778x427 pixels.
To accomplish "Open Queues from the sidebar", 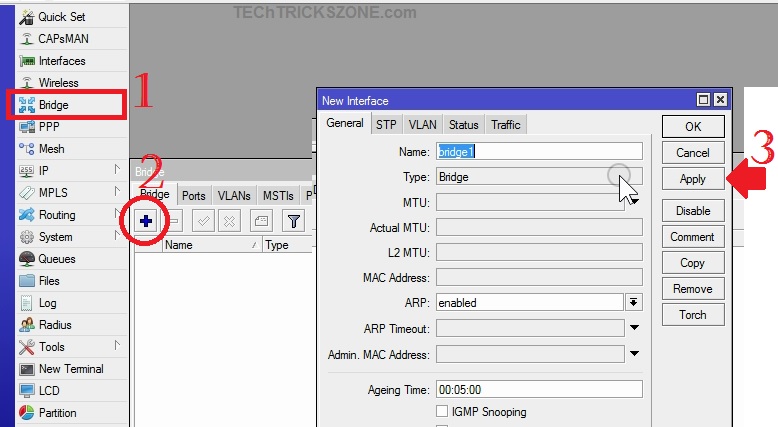I will 56,259.
